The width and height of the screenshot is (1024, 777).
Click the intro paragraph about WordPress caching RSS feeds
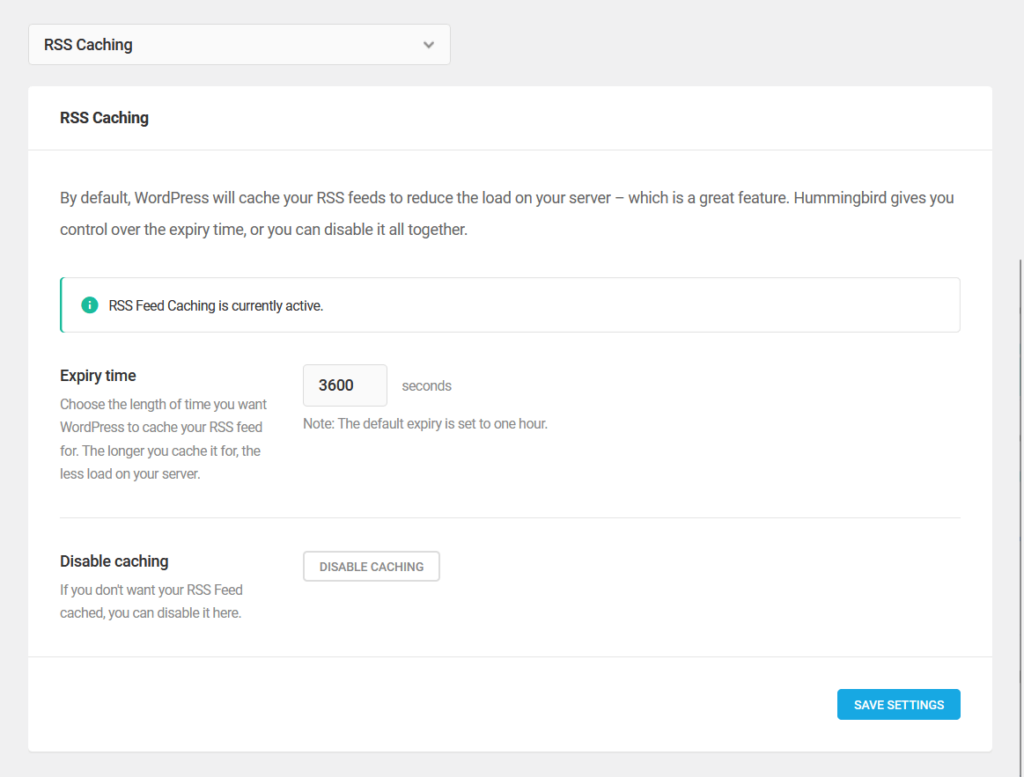[x=507, y=214]
